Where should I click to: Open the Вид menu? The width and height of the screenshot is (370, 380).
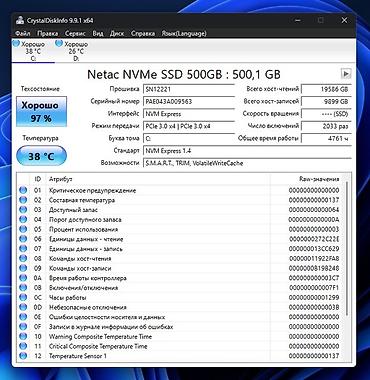tap(98, 33)
